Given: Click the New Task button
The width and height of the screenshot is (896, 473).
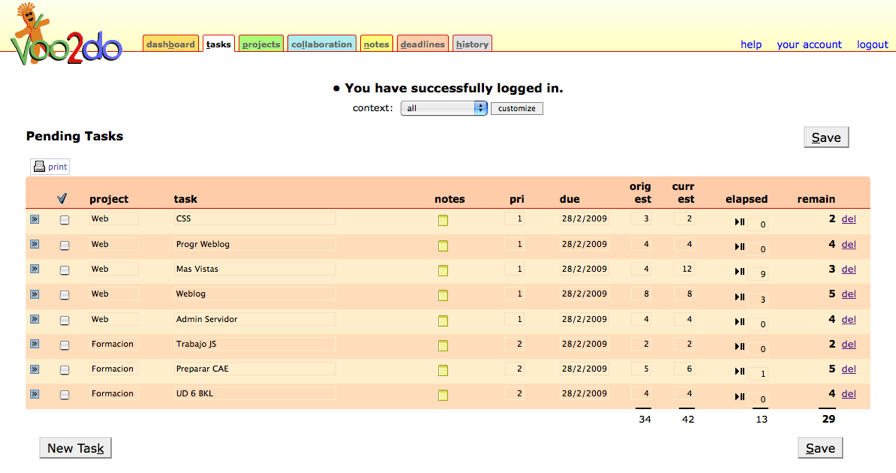Looking at the screenshot, I should click(x=75, y=448).
